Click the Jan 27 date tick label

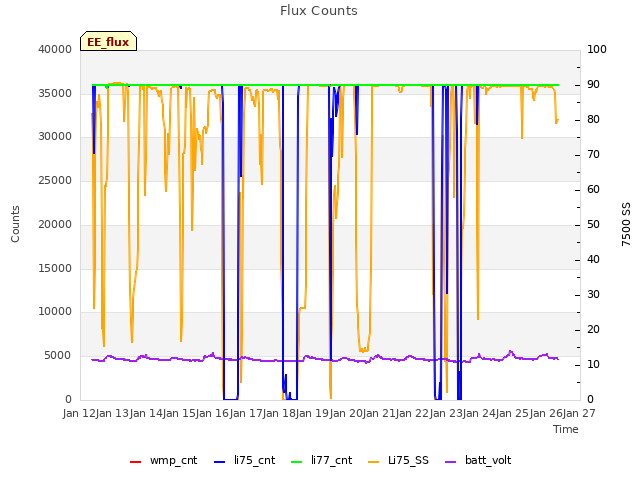pyautogui.click(x=579, y=413)
